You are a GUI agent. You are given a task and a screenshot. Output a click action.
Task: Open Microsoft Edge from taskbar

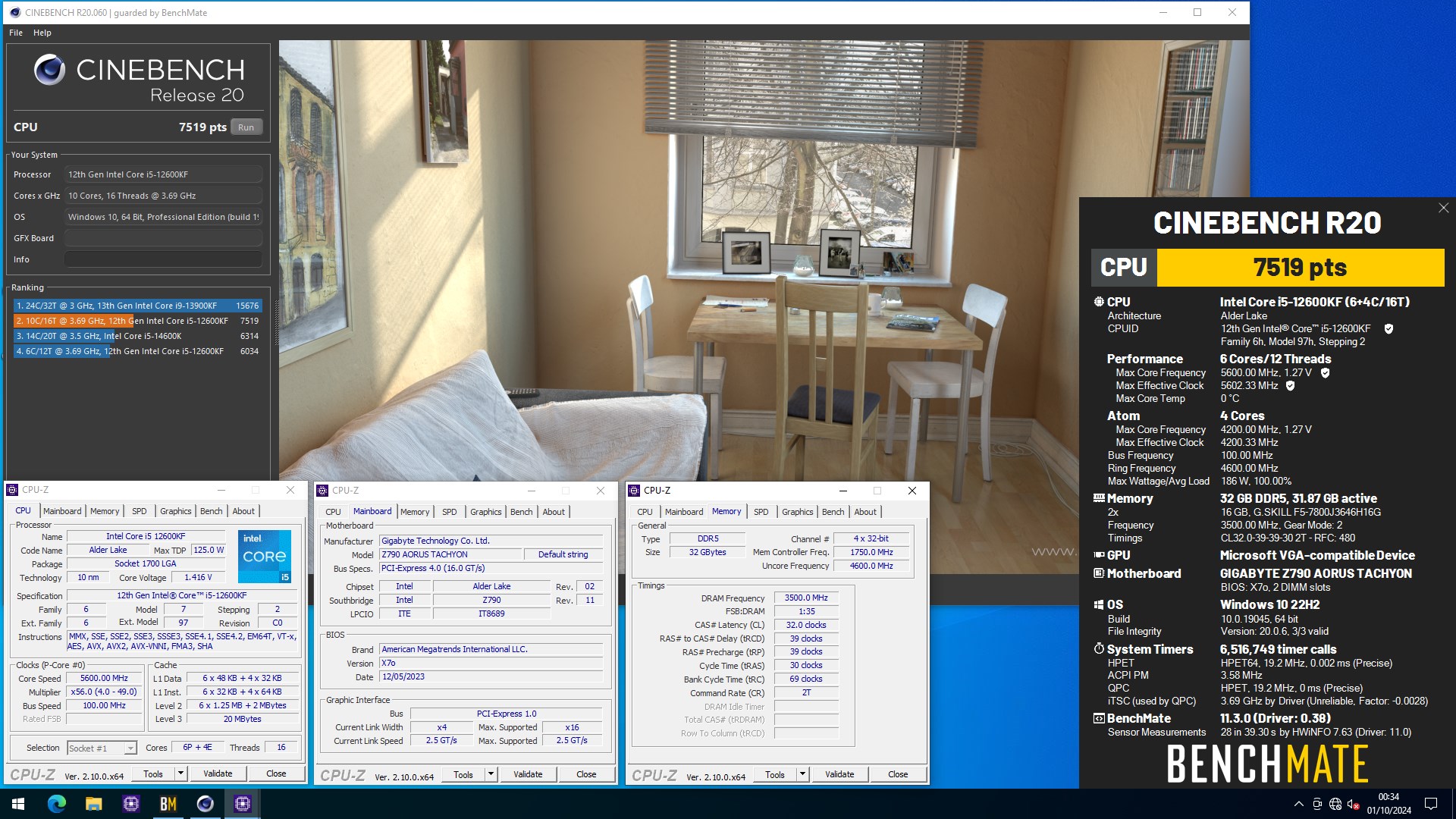57,804
